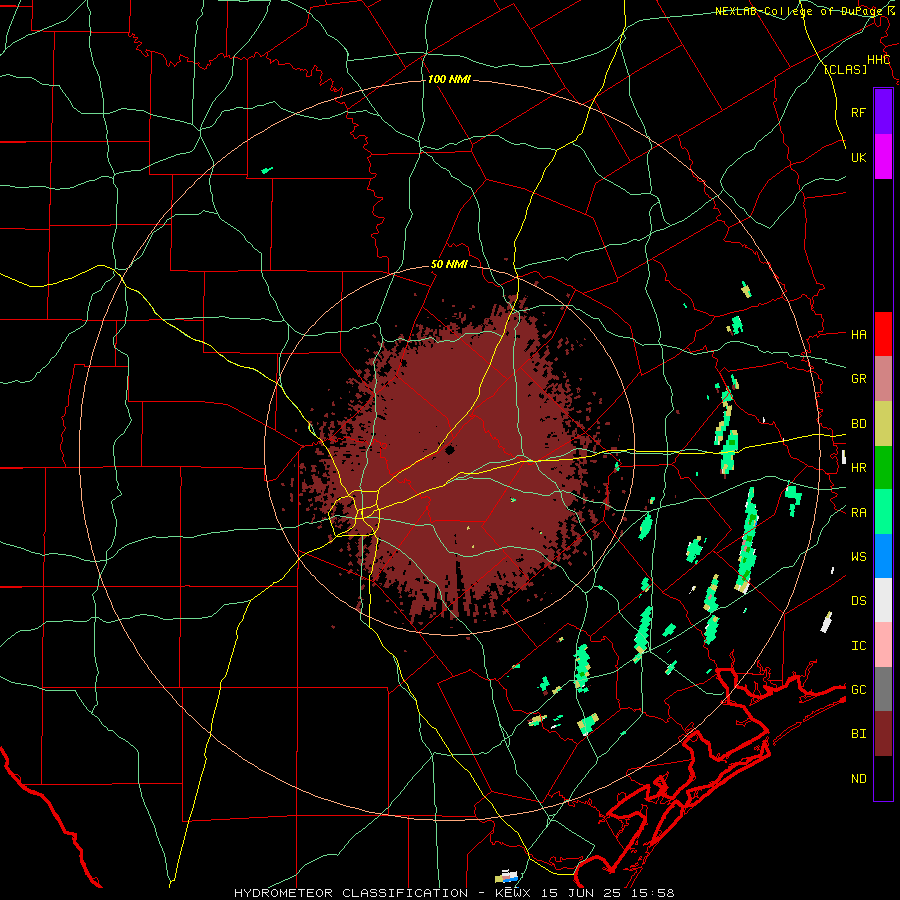900x900 pixels.
Task: Click the RF legend label
Action: coord(858,112)
